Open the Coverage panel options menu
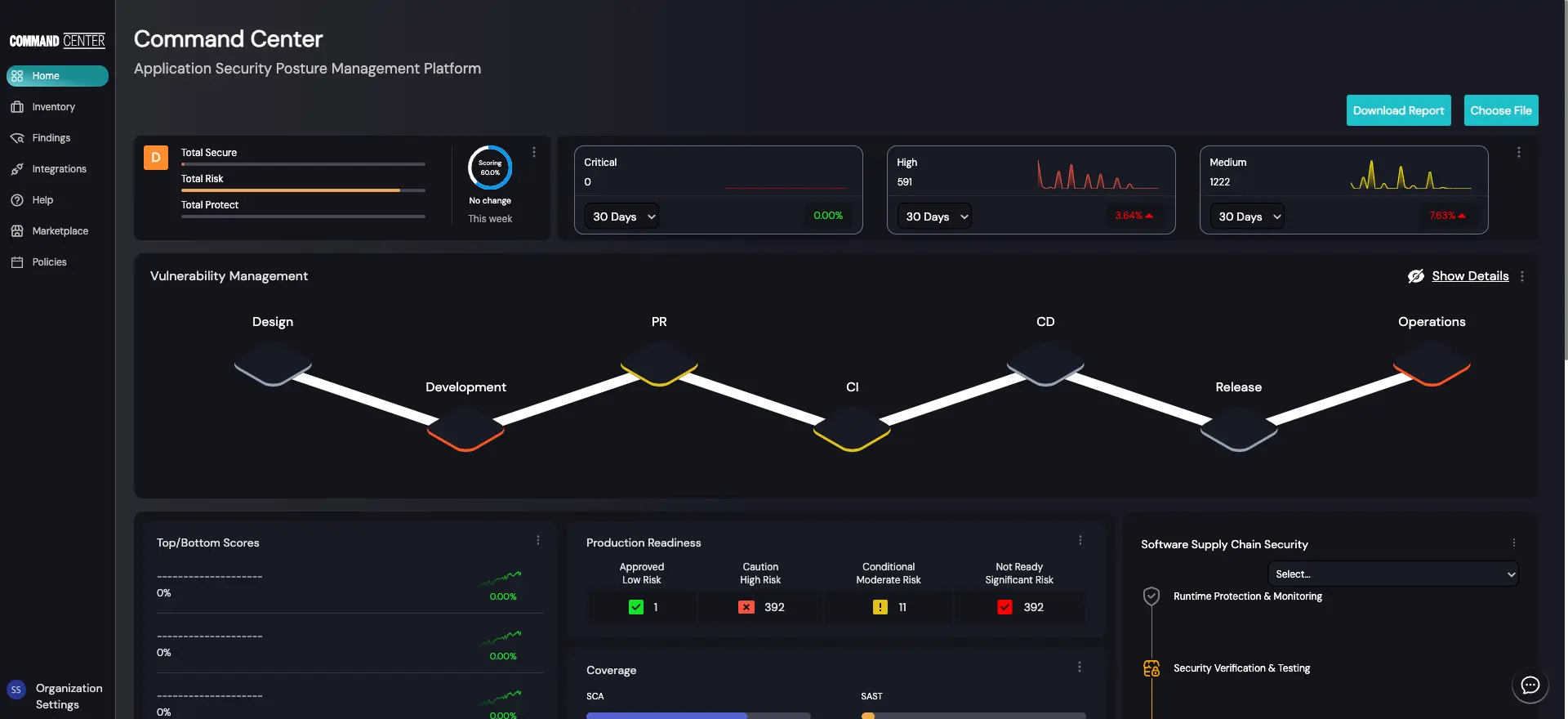This screenshot has height=719, width=1568. pyautogui.click(x=1079, y=668)
